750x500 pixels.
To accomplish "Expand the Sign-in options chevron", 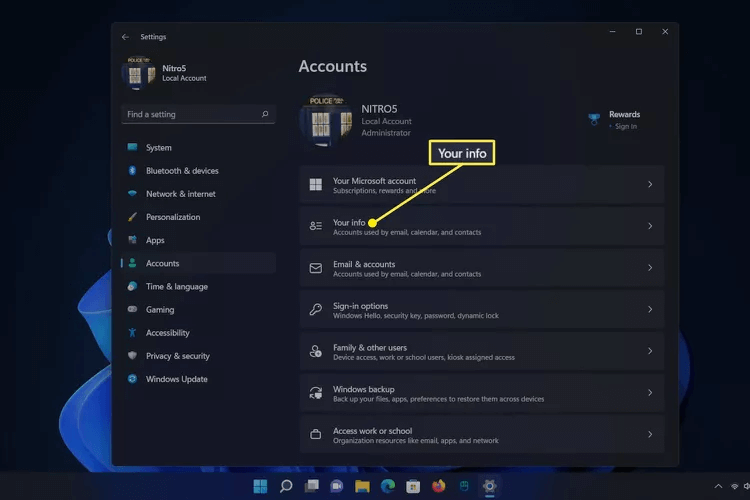I will click(650, 309).
